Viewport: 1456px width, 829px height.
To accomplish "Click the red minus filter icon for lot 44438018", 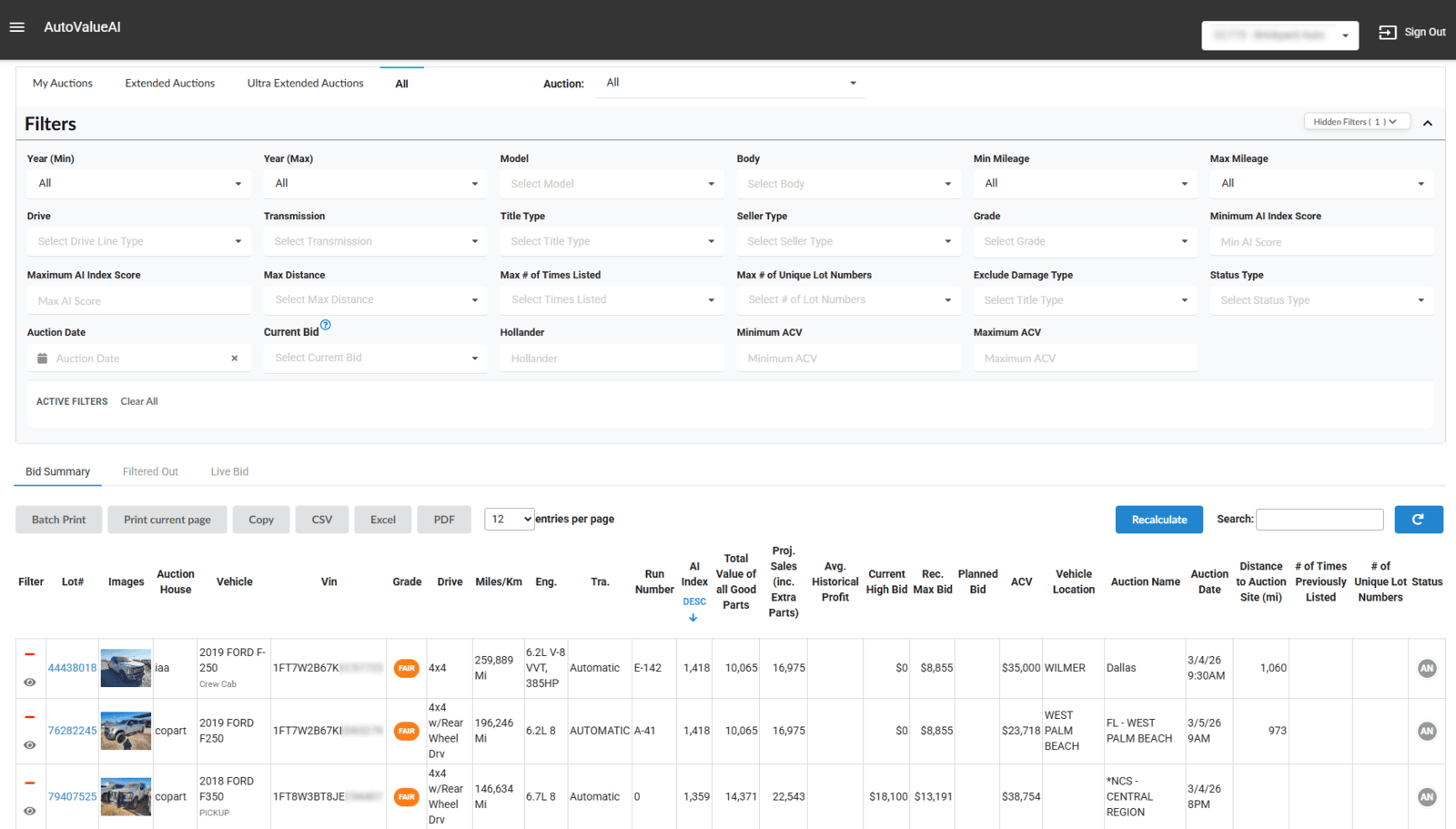I will (30, 654).
